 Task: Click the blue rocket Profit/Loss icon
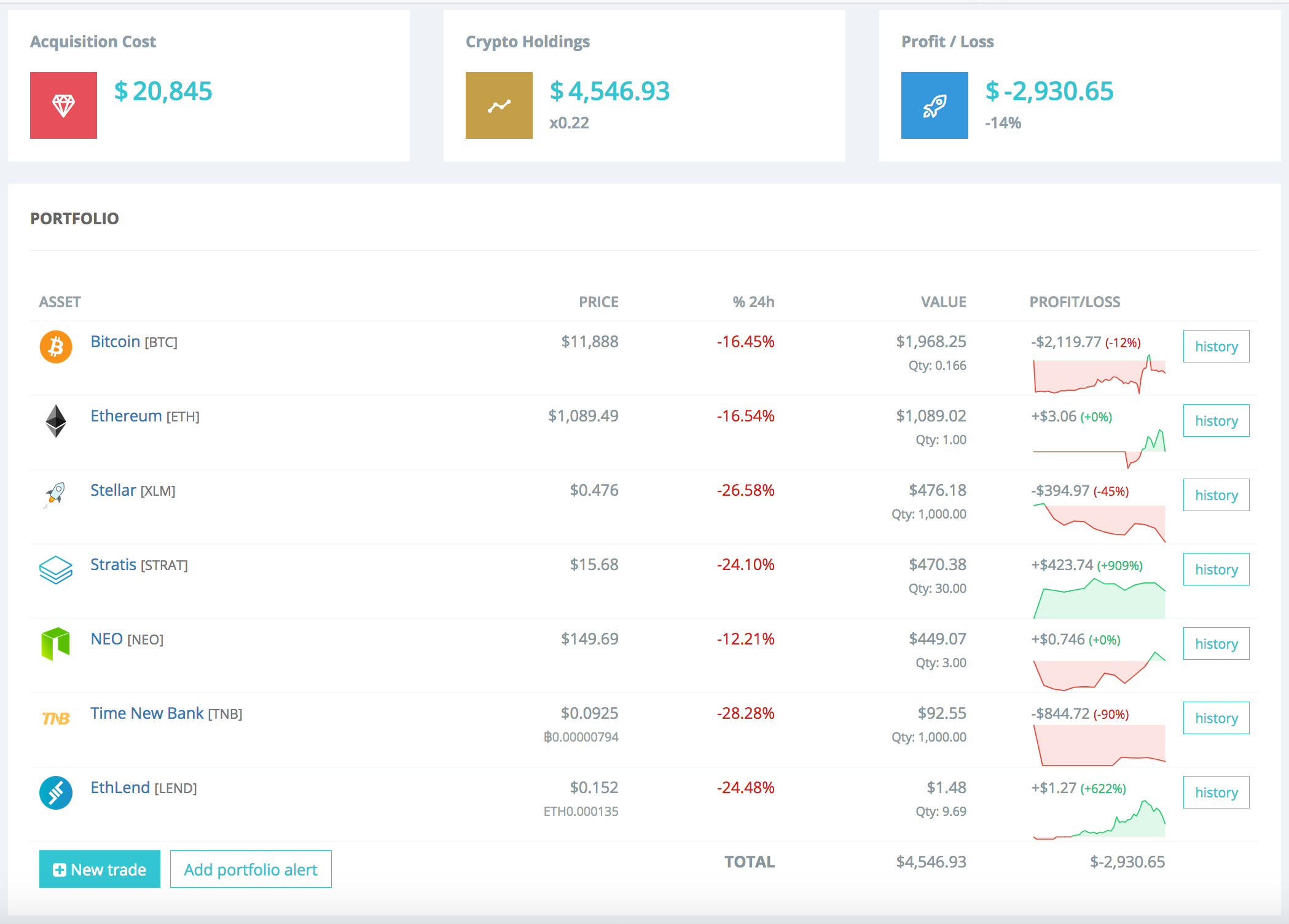tap(934, 105)
